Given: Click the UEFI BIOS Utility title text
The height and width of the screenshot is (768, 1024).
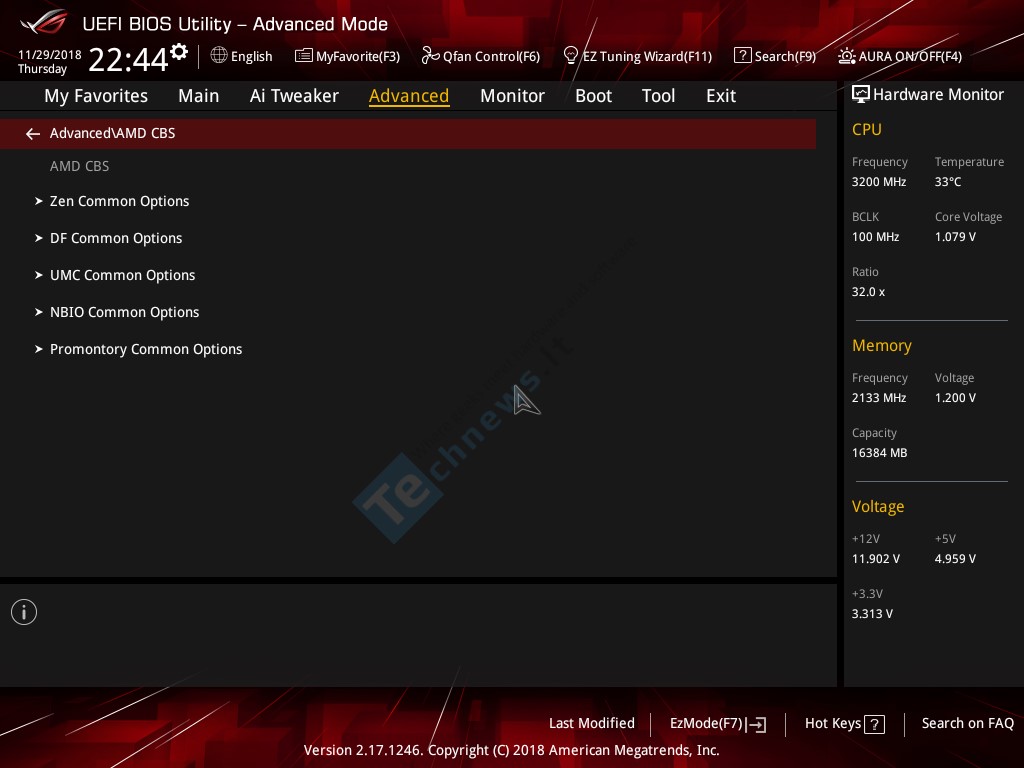Looking at the screenshot, I should click(235, 24).
